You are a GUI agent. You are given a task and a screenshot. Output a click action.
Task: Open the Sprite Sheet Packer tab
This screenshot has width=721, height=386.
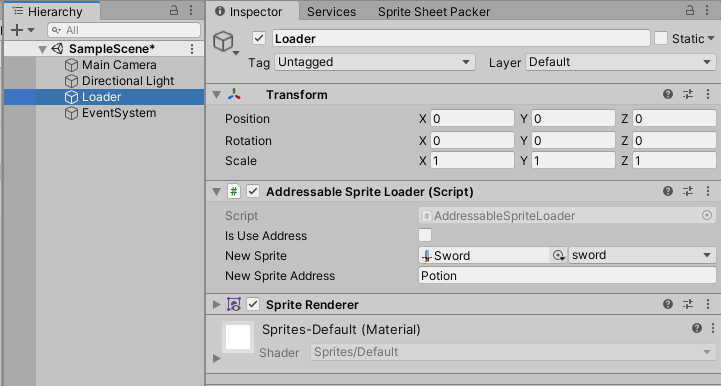[x=434, y=12]
